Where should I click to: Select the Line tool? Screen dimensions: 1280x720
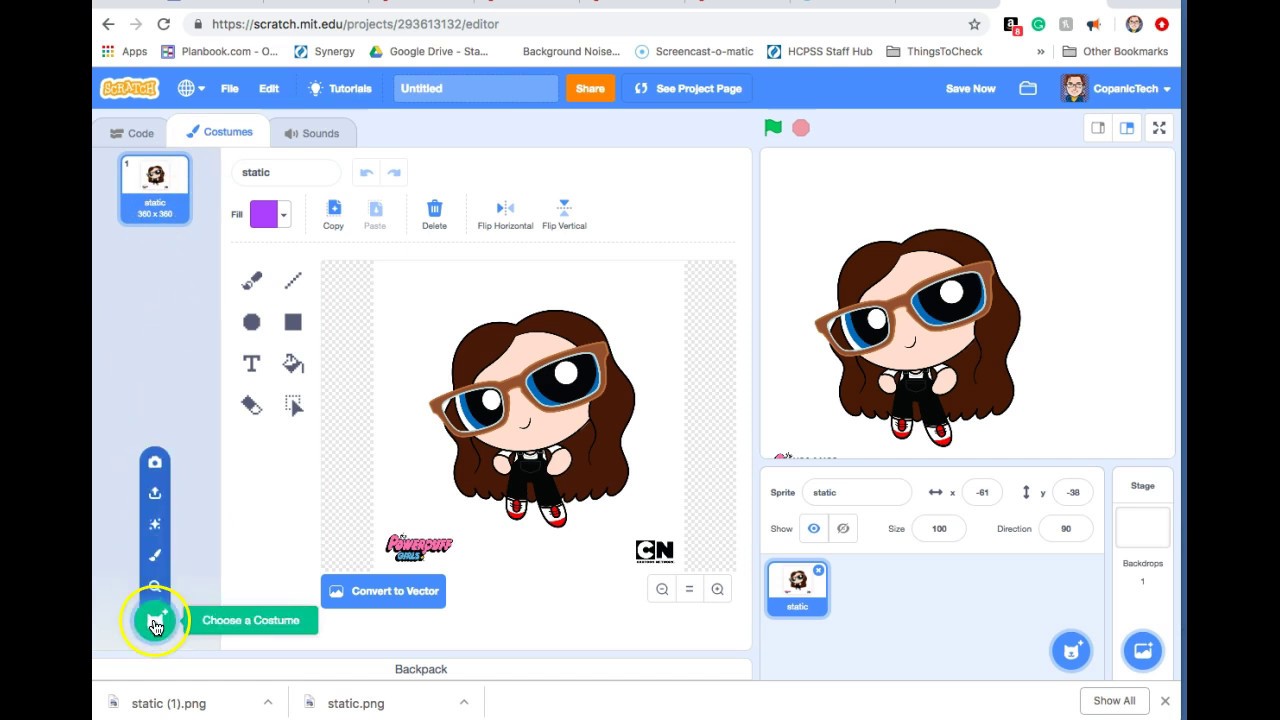tap(293, 281)
